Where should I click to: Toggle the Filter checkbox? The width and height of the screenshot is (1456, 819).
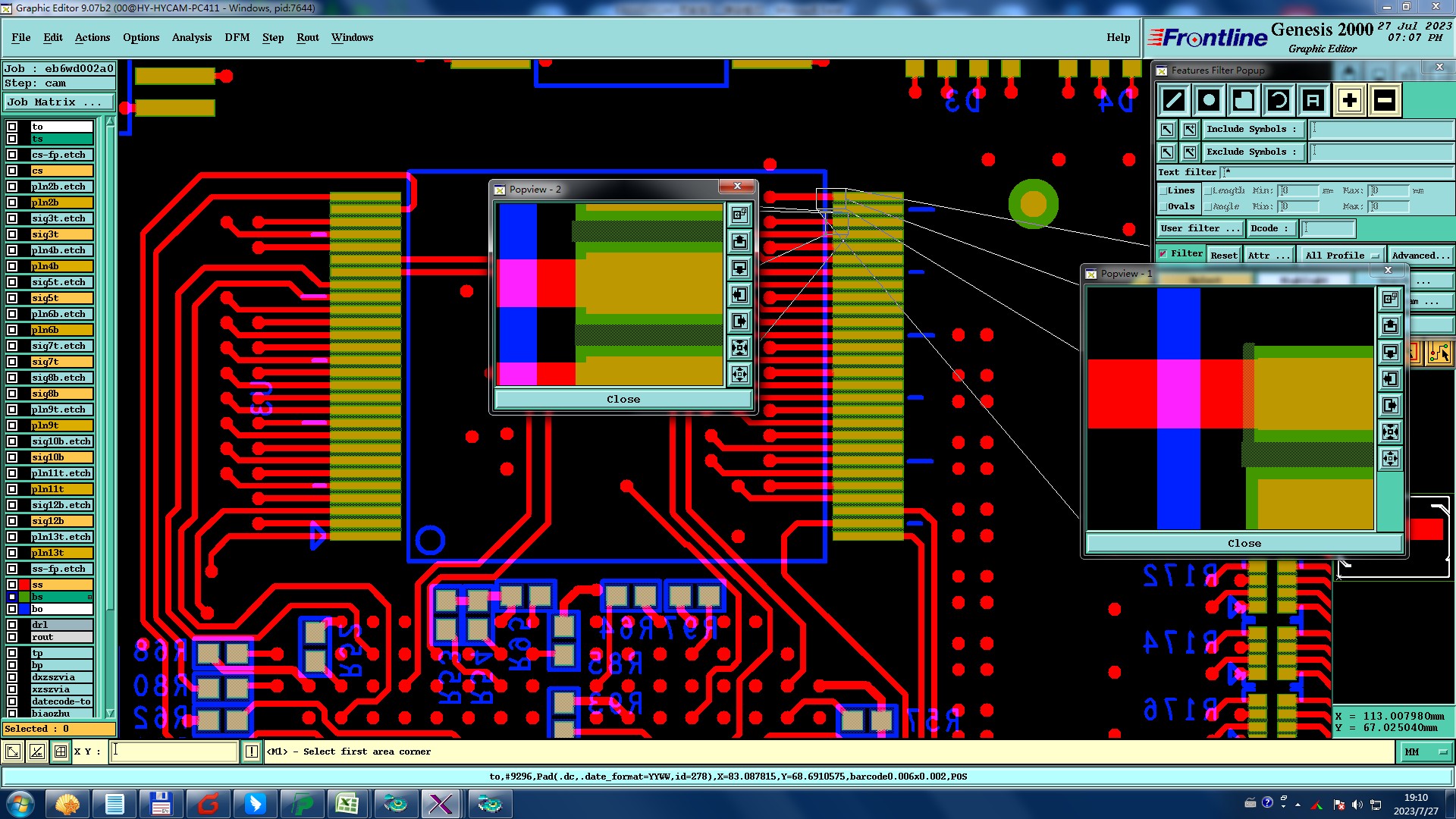(x=1163, y=254)
